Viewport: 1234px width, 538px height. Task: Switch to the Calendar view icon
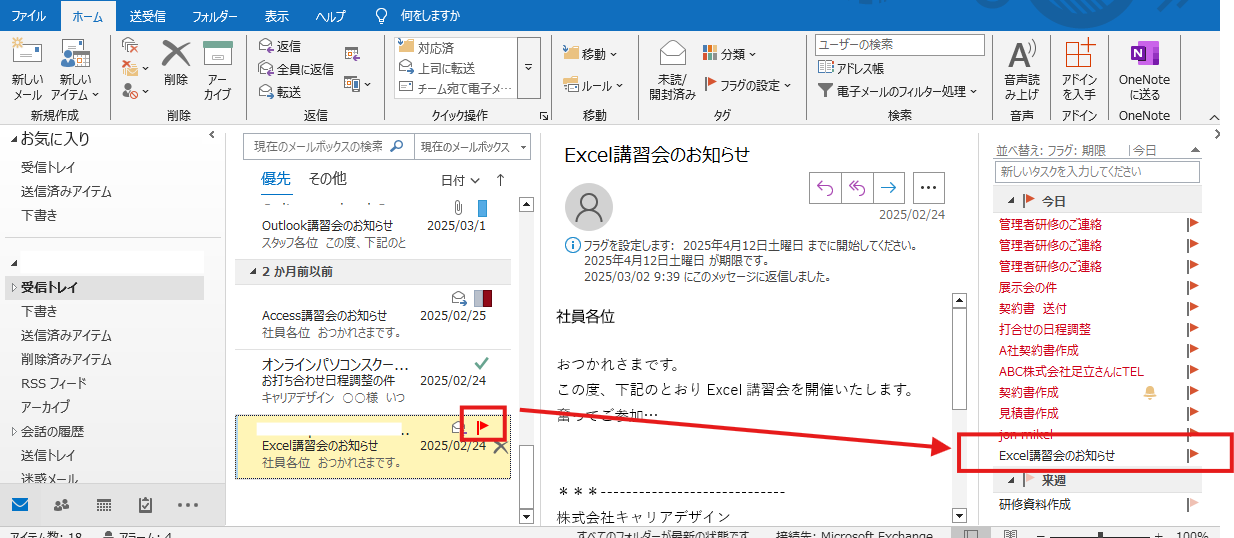(x=103, y=504)
